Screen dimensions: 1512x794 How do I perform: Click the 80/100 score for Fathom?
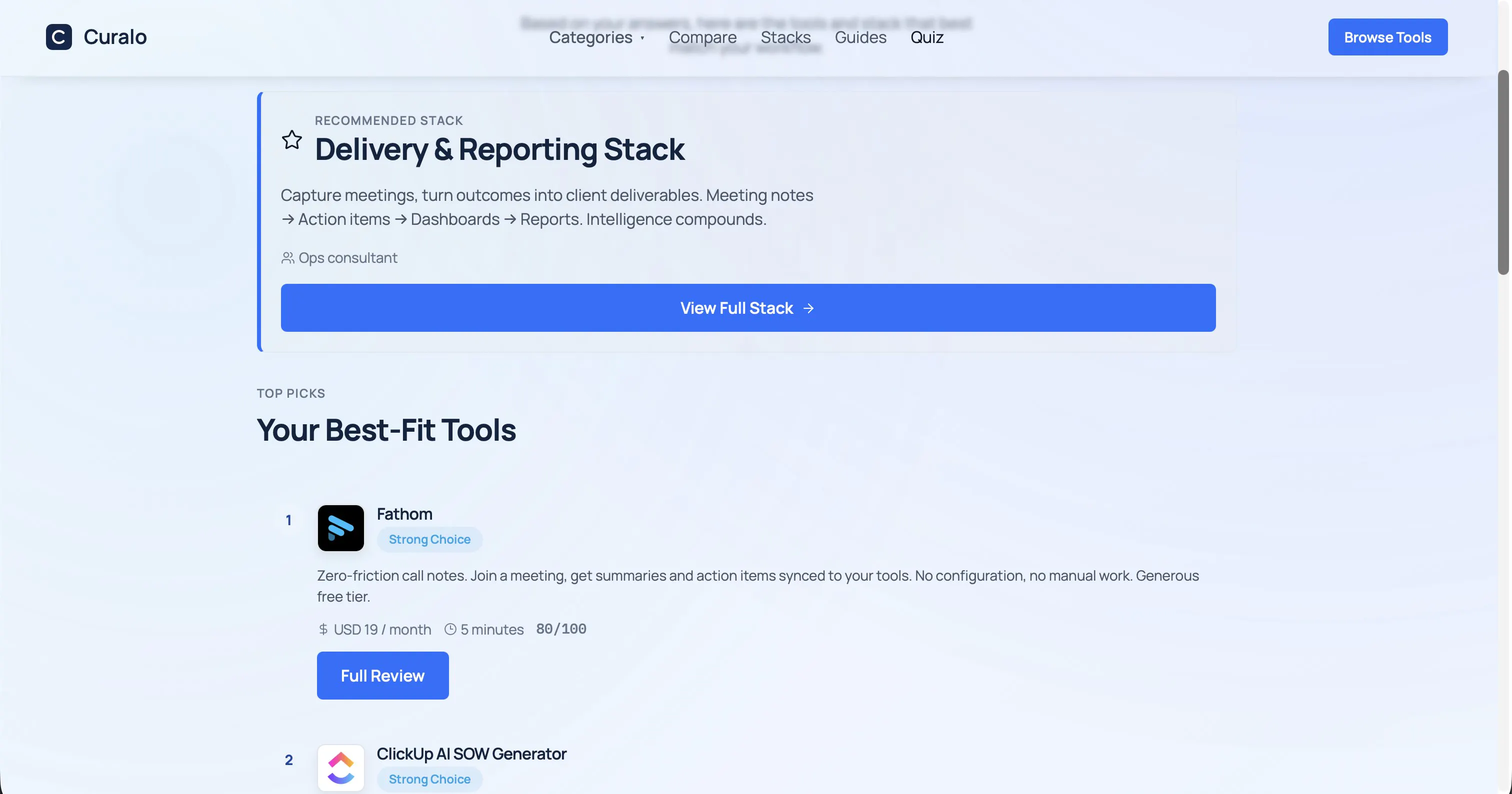pos(561,629)
